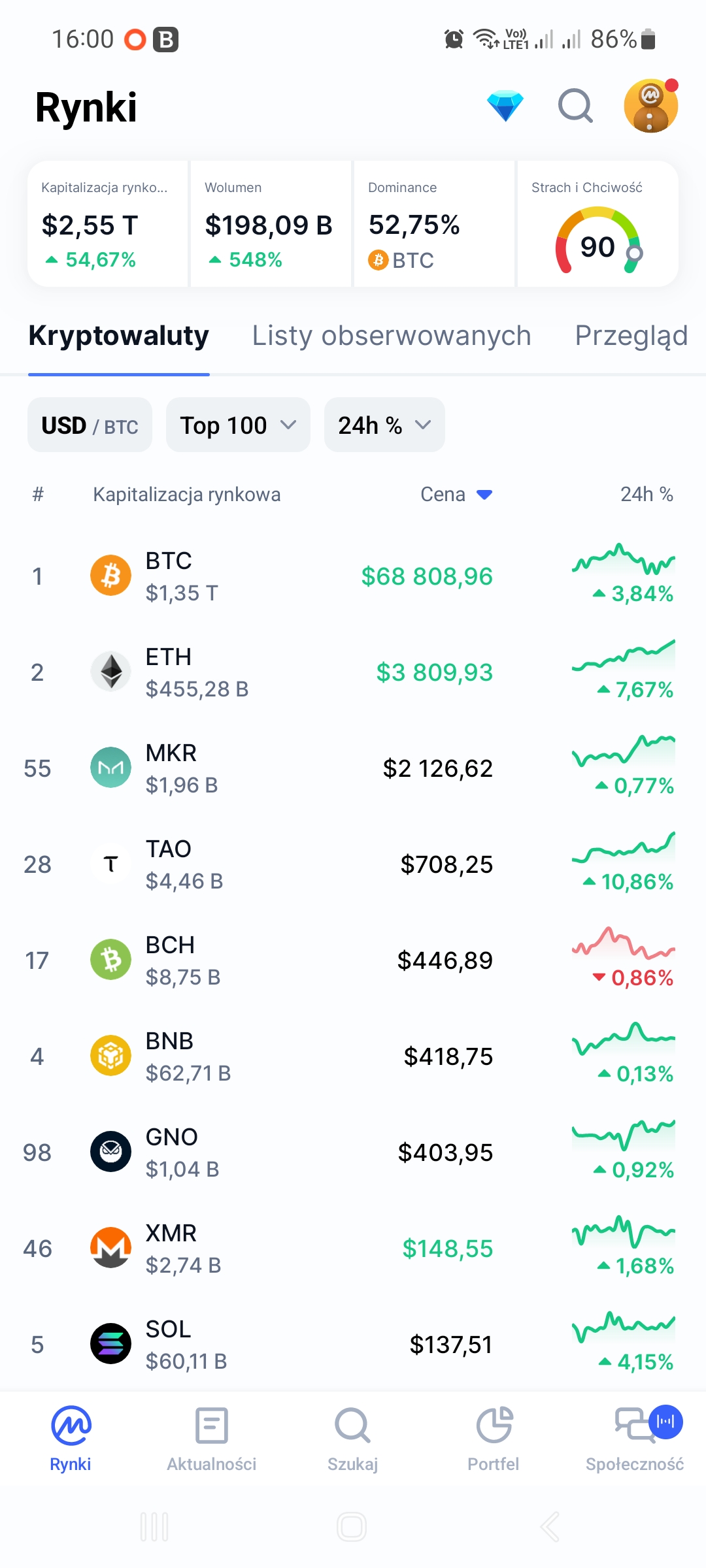This screenshot has height=1568, width=706.
Task: Toggle the USD / BTC currency switch
Action: [x=90, y=425]
